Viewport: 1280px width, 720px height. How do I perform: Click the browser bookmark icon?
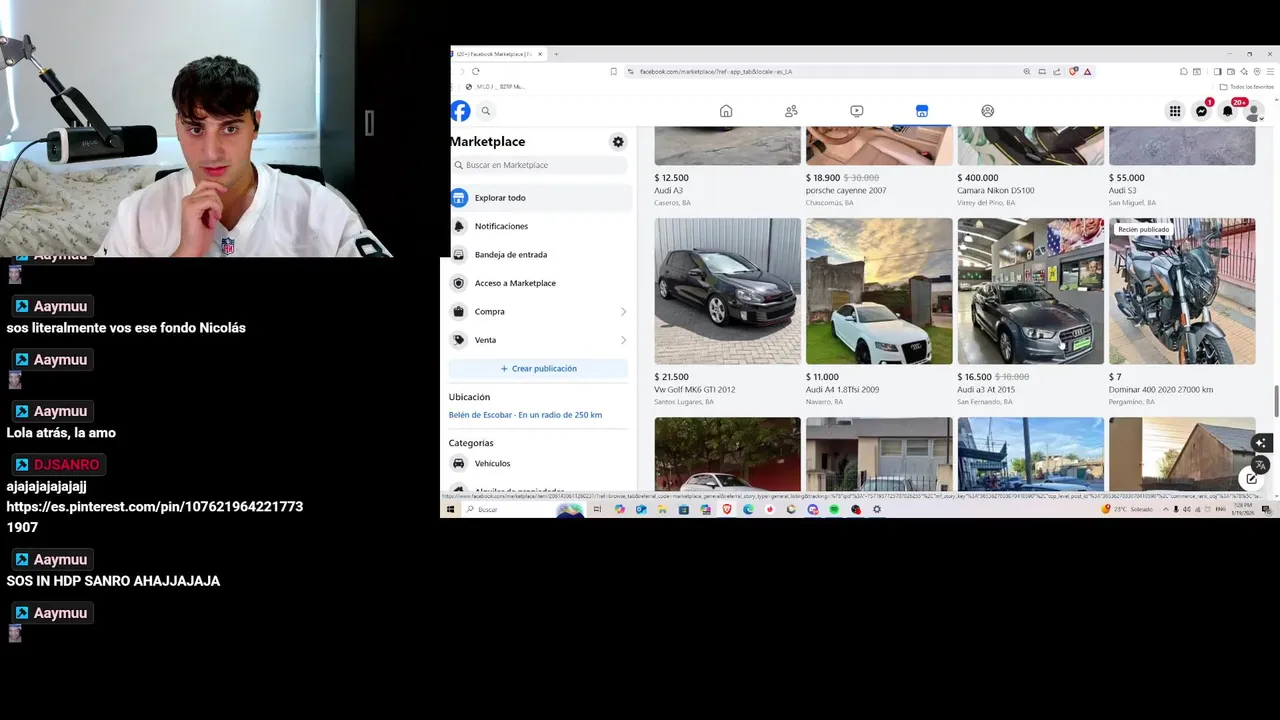[613, 71]
